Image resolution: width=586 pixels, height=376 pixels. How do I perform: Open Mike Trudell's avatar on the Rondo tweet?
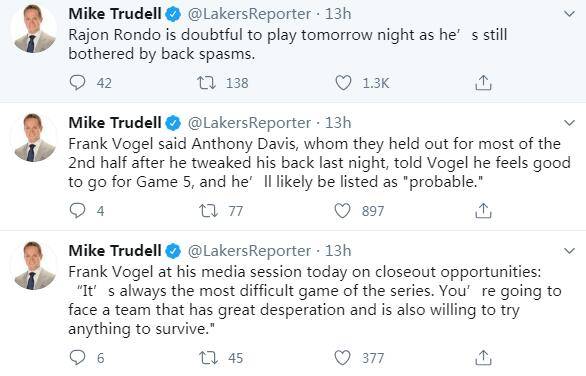[x=34, y=29]
